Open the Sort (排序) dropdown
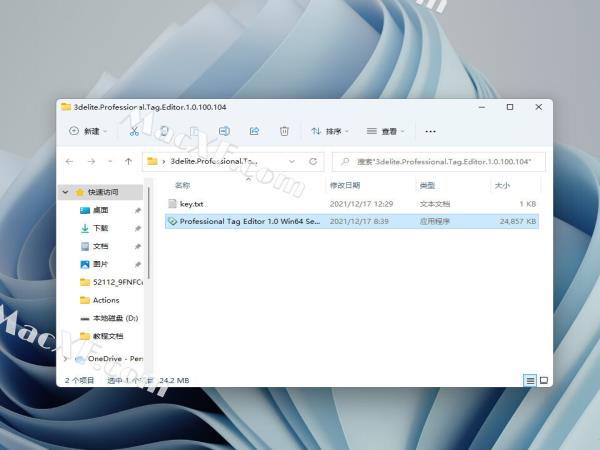 coord(329,131)
